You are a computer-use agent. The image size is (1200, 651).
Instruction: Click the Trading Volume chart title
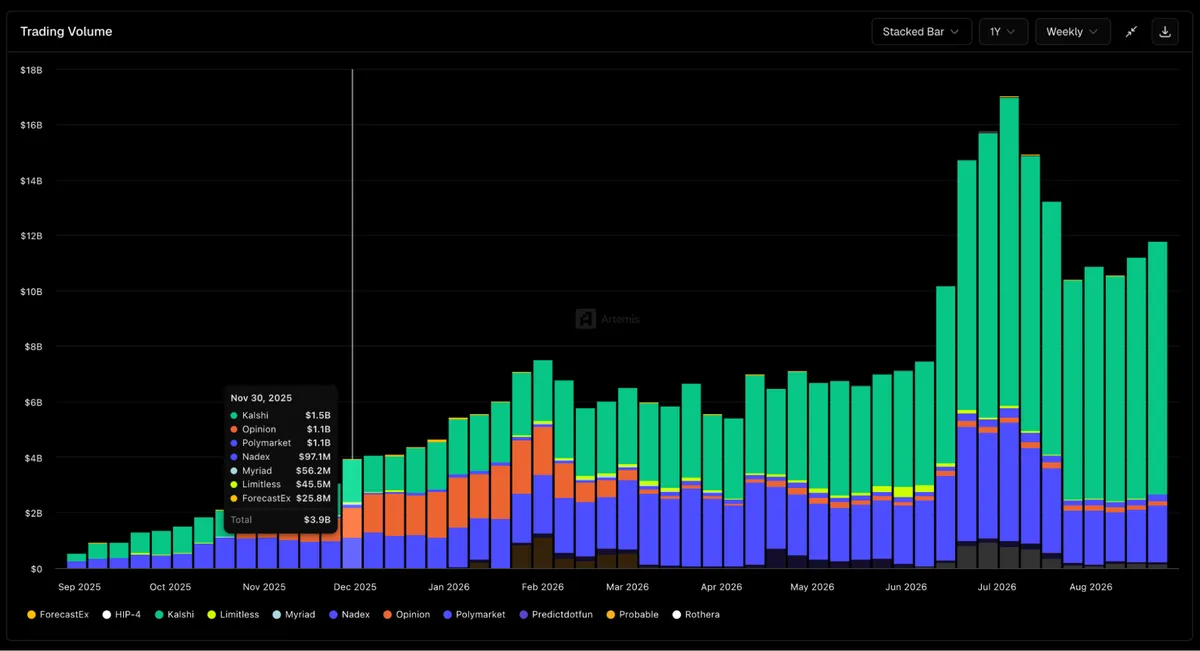pyautogui.click(x=66, y=32)
